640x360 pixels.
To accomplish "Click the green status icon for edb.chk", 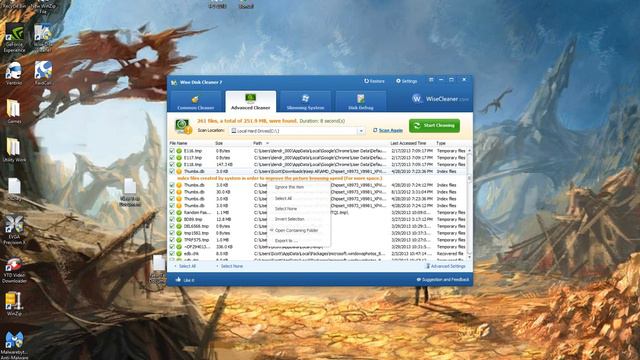I will click(179, 253).
